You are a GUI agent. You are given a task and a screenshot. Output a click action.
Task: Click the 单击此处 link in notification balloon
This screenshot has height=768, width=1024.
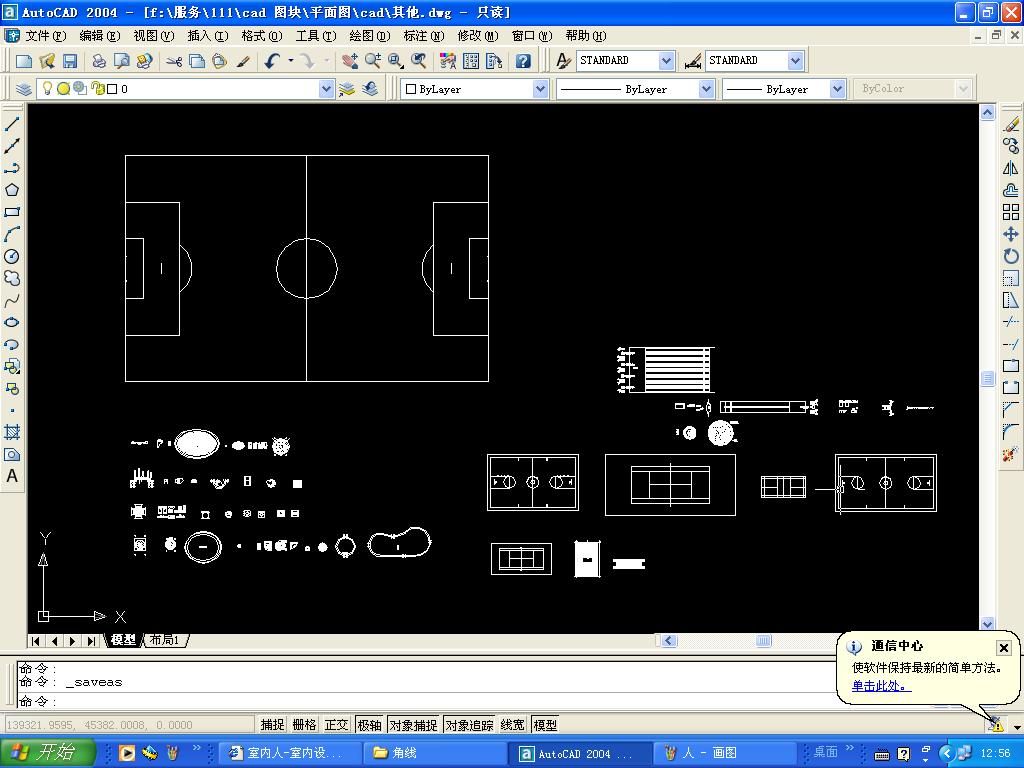click(x=881, y=686)
